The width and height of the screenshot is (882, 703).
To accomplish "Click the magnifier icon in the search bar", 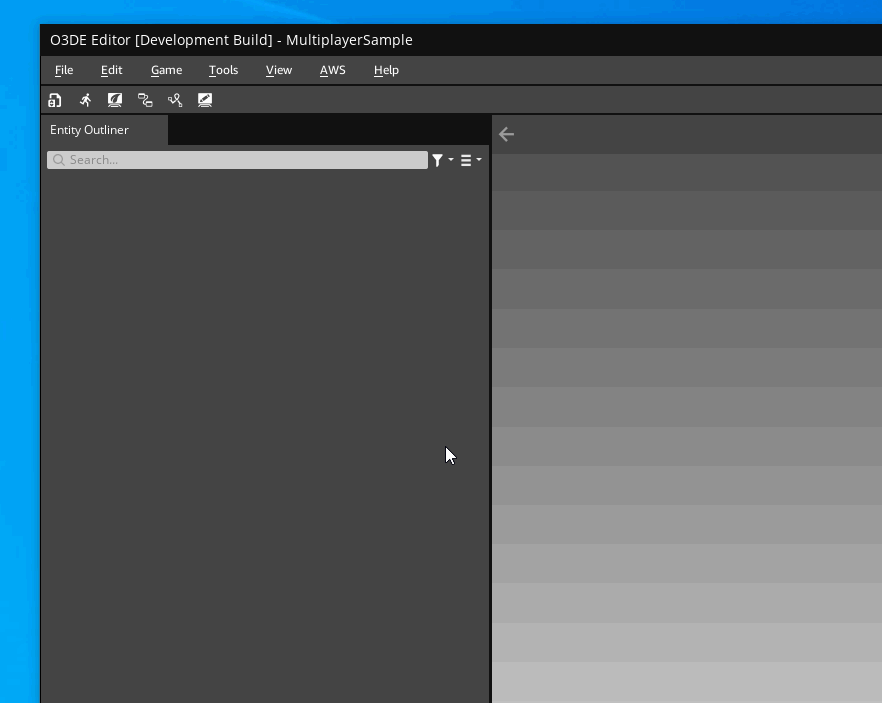I will 59,160.
